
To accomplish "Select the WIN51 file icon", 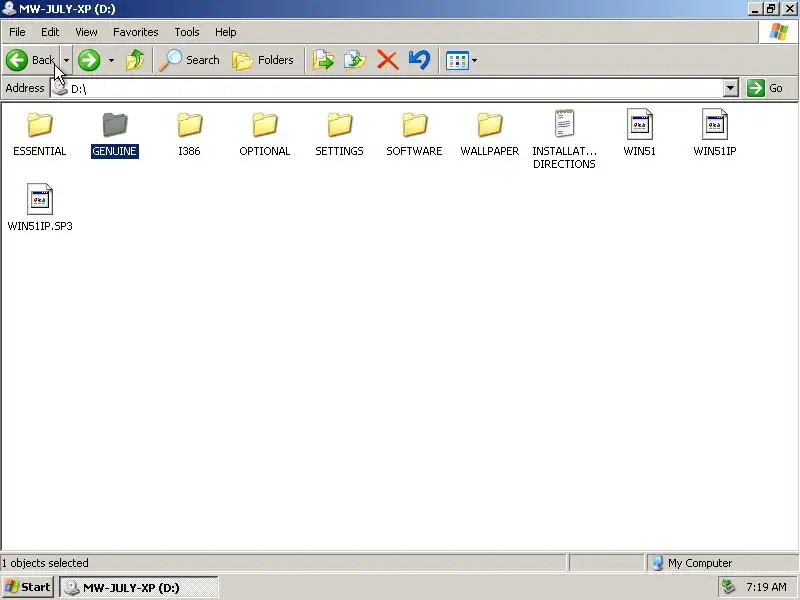I will coord(639,124).
